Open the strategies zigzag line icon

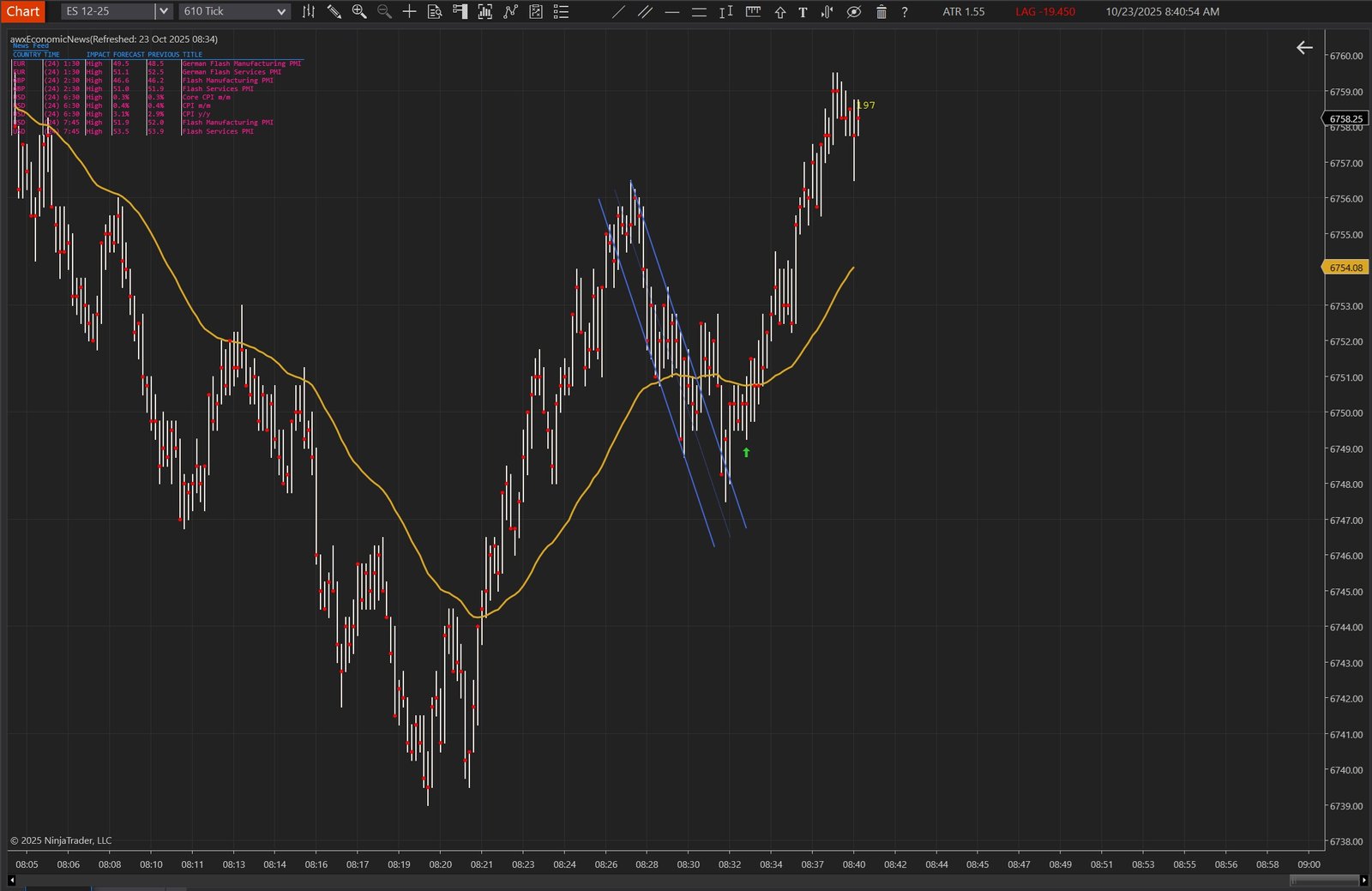510,12
